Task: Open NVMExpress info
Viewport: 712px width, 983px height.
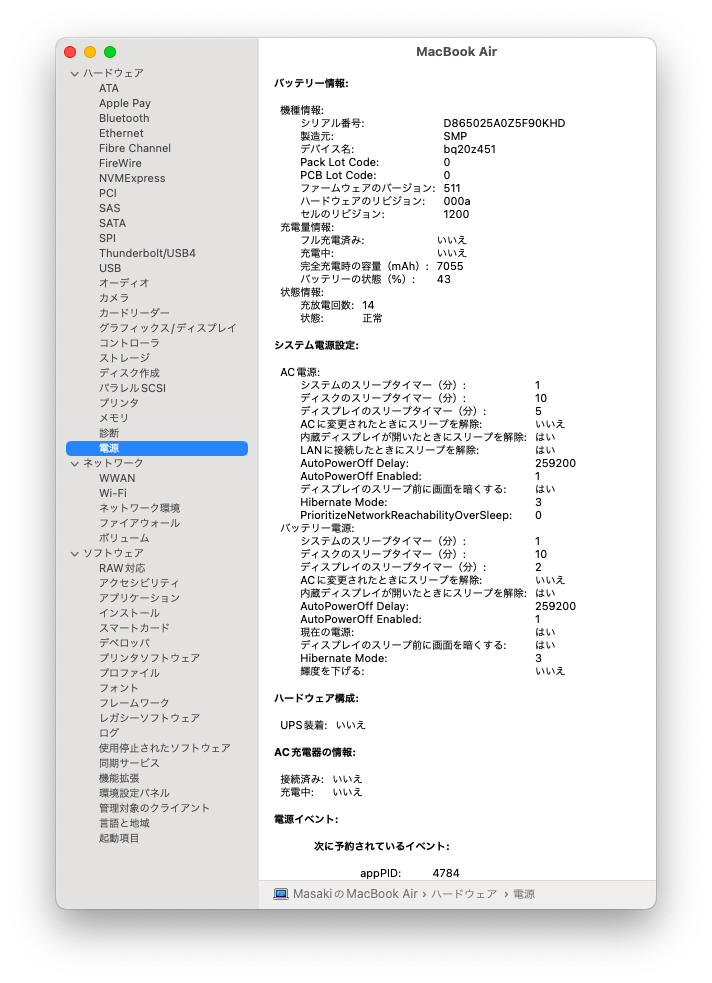Action: point(132,179)
